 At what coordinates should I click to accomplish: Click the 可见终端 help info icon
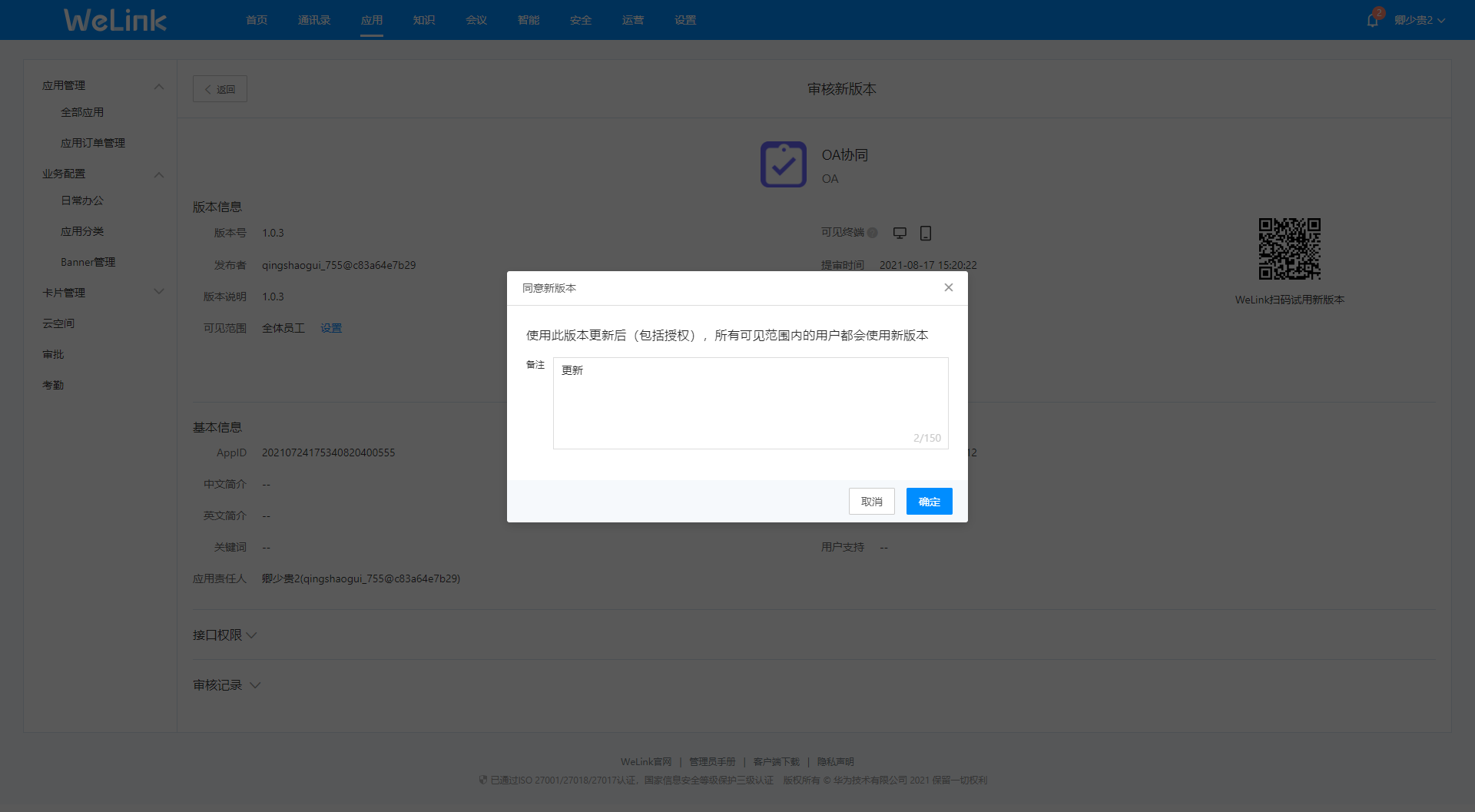point(873,233)
